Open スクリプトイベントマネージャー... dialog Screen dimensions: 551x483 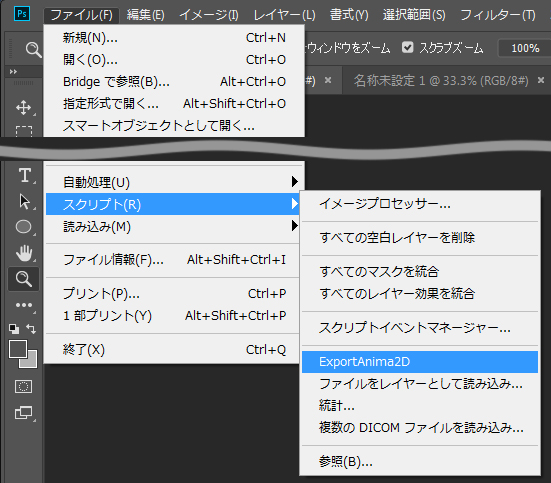click(x=420, y=328)
